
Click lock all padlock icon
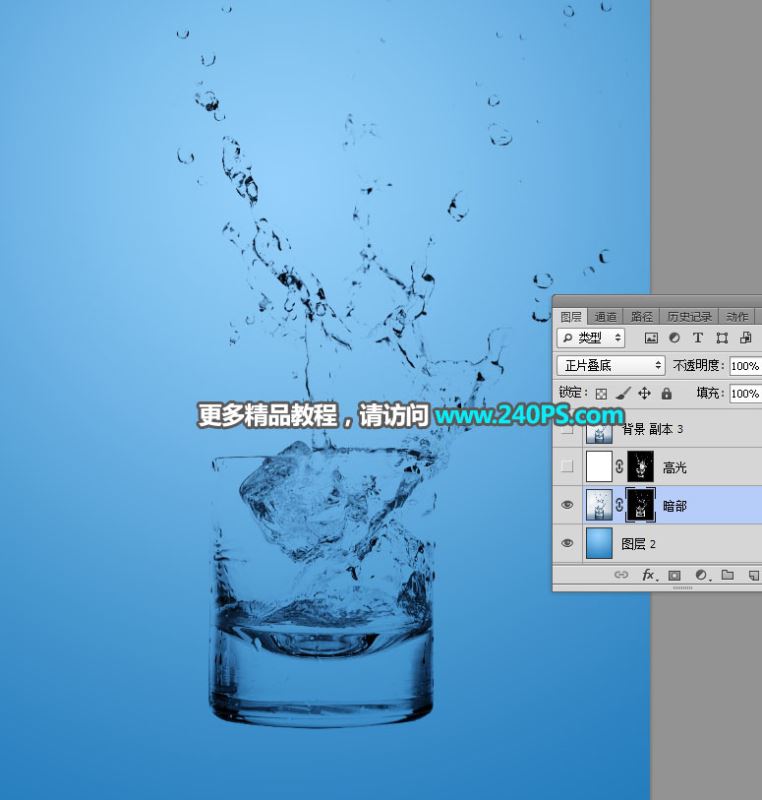point(666,393)
